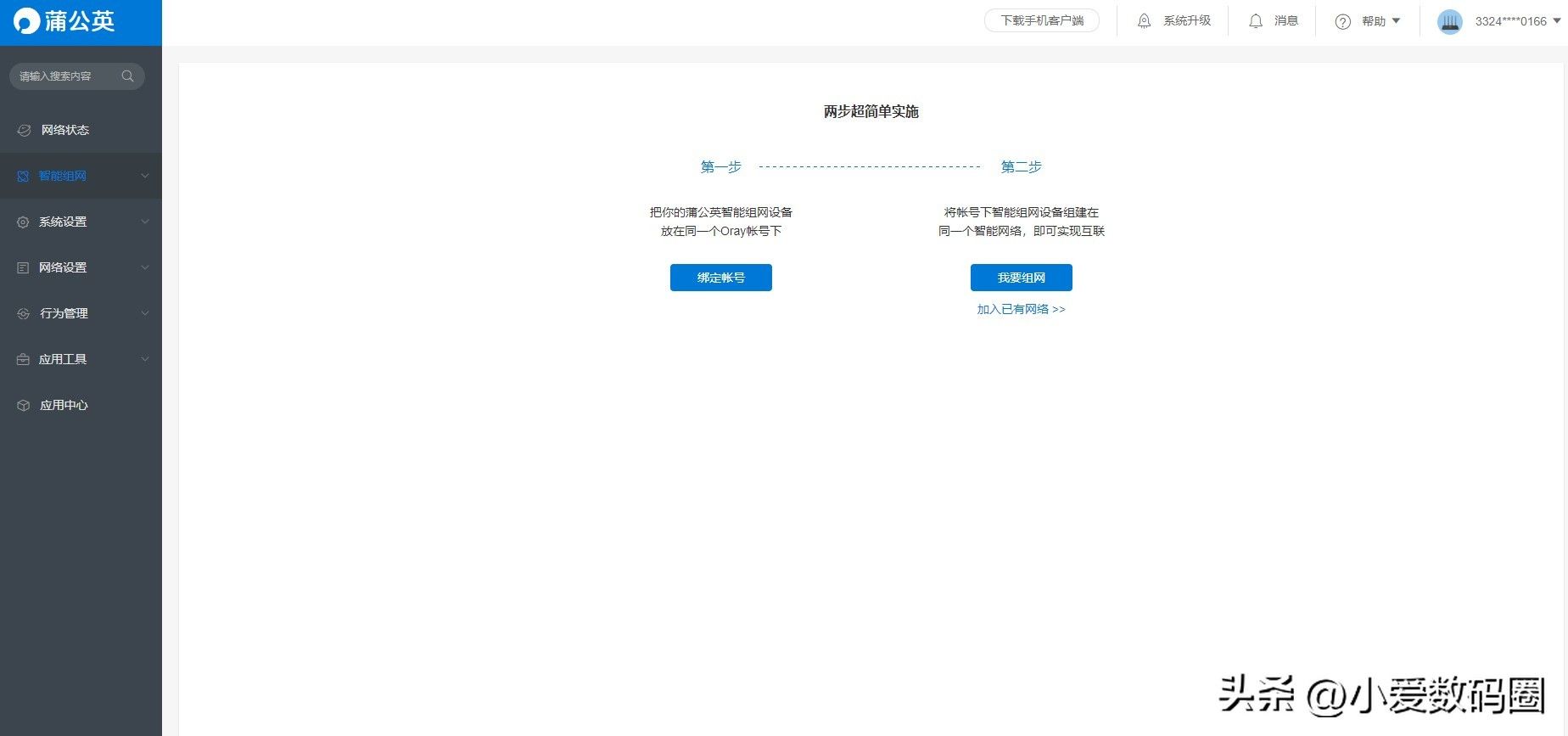Click the help question mark icon
1568x736 pixels.
(x=1342, y=22)
